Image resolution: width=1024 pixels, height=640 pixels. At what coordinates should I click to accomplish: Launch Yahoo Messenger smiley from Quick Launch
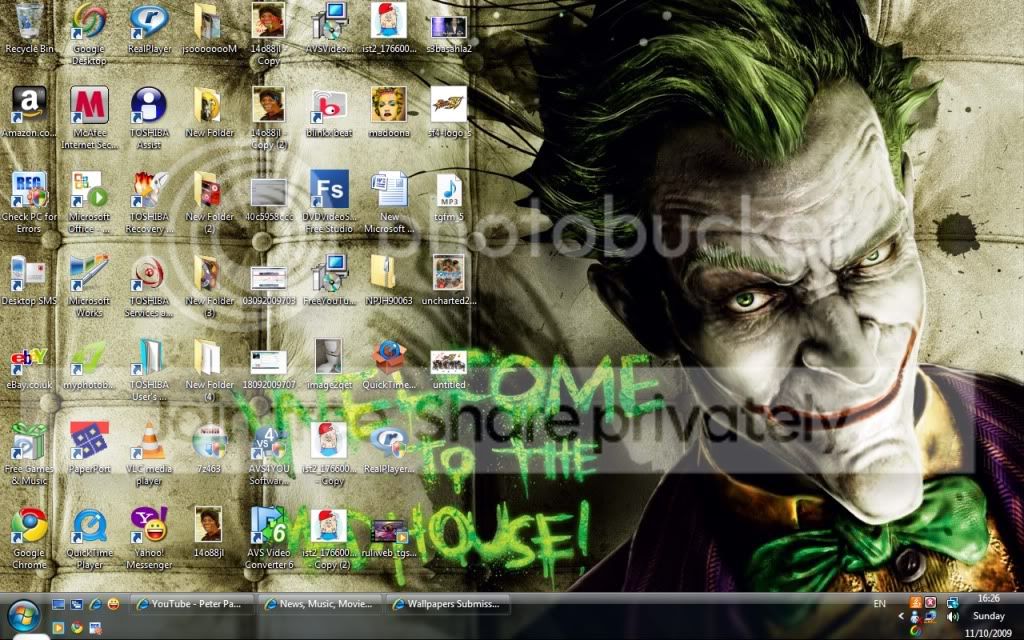(x=114, y=604)
